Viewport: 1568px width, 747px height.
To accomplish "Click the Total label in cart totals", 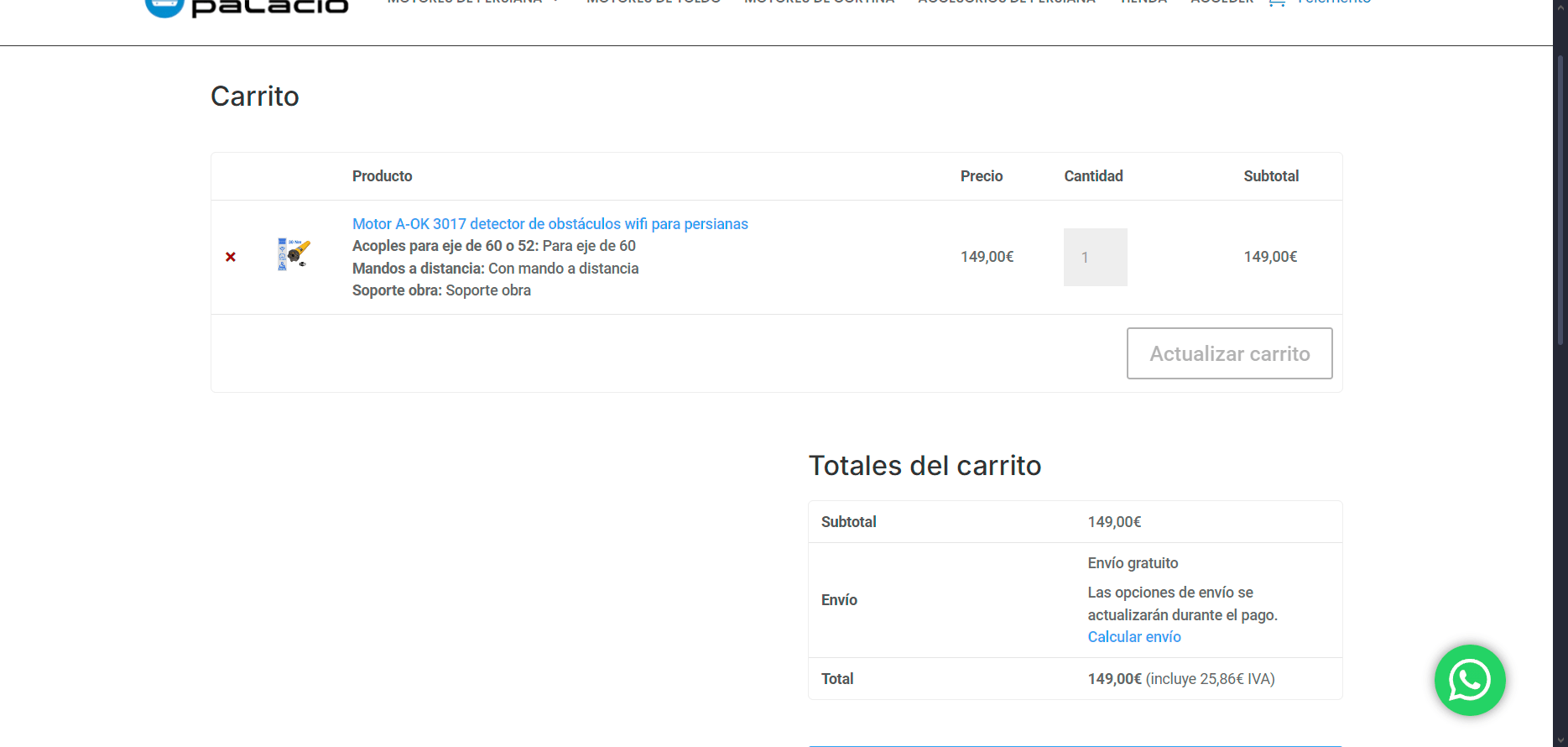I will (x=837, y=679).
